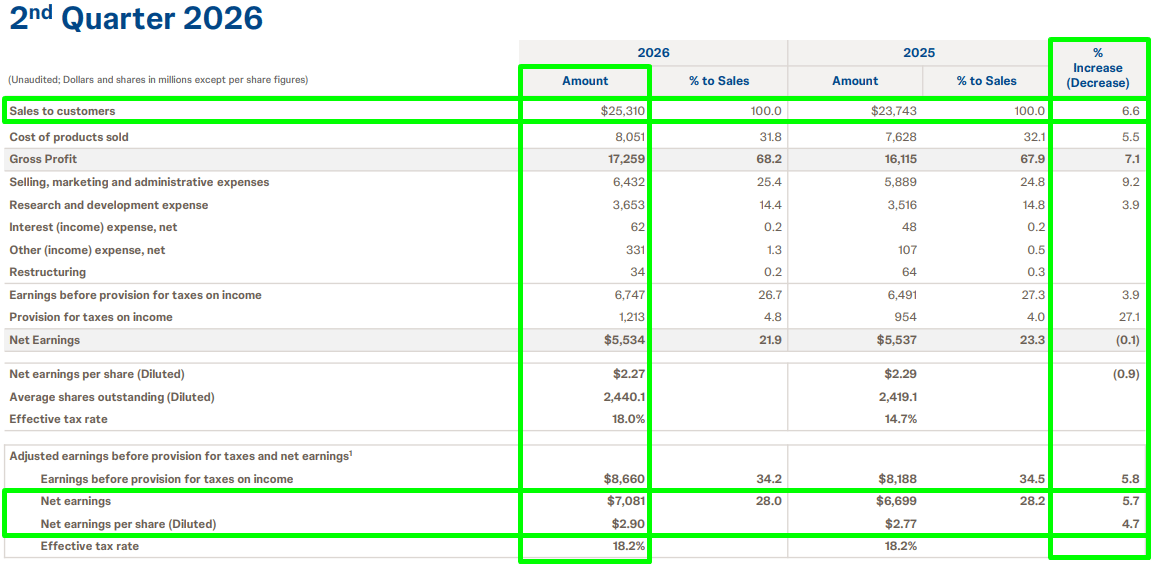Click the 'Cost of products sold' label
The width and height of the screenshot is (1170, 573).
(69, 137)
